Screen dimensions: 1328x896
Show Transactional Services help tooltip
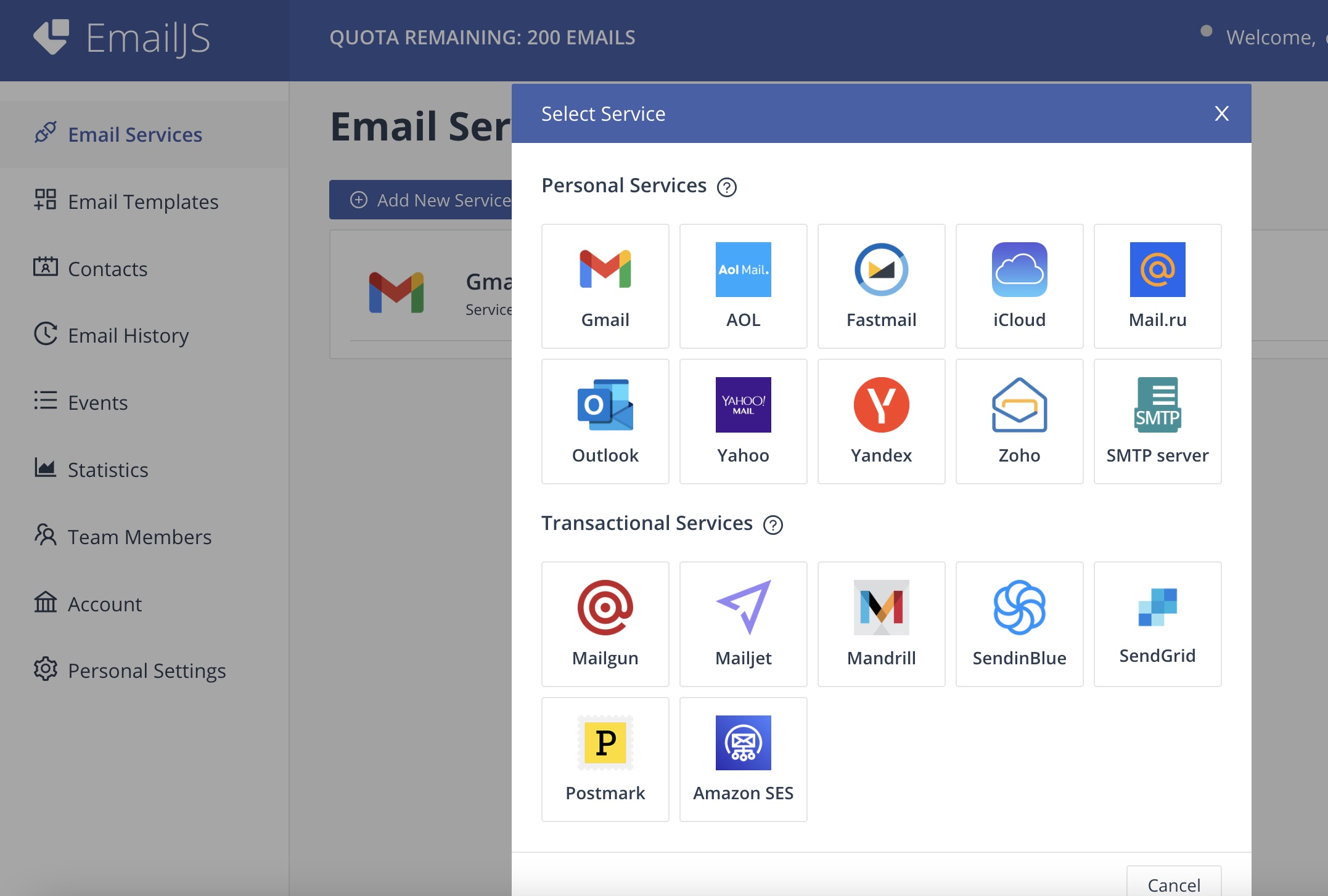773,524
